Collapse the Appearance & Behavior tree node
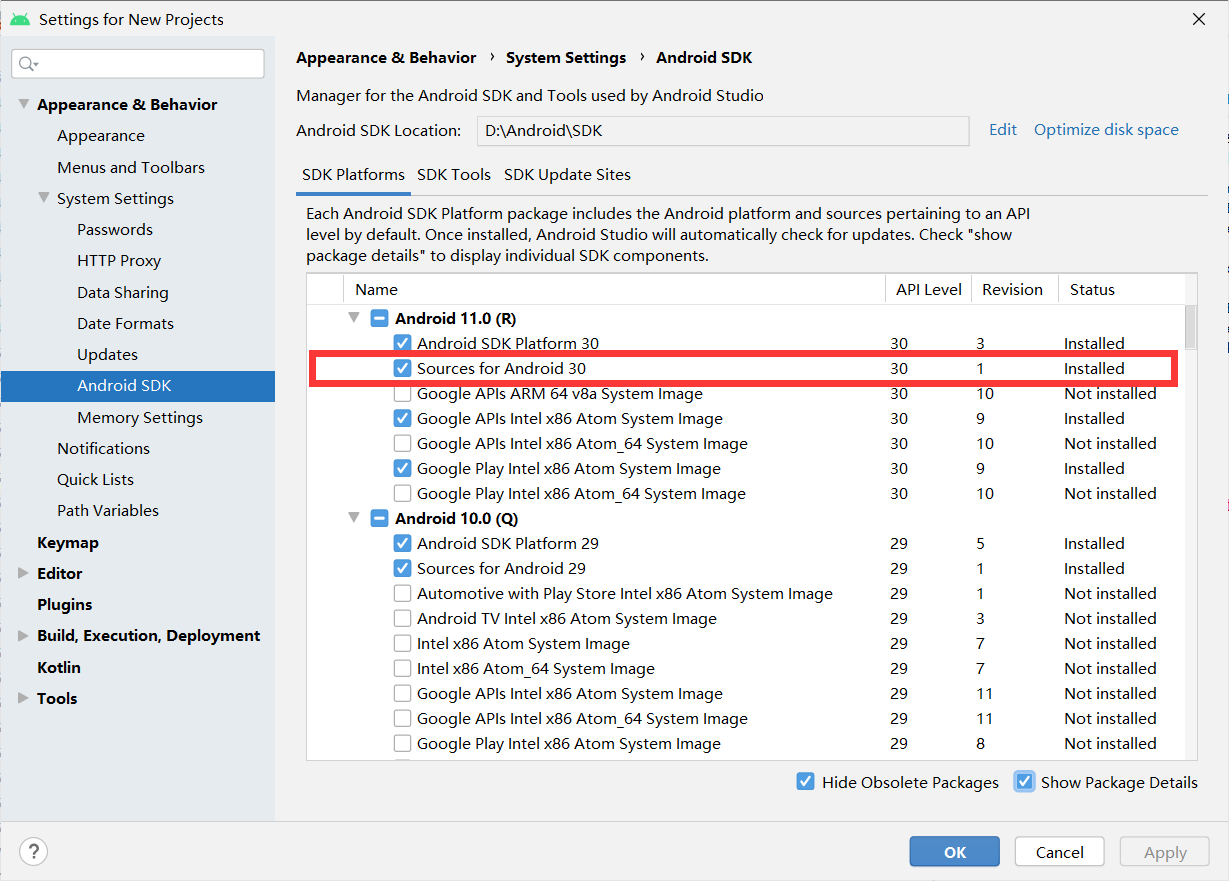 tap(23, 104)
